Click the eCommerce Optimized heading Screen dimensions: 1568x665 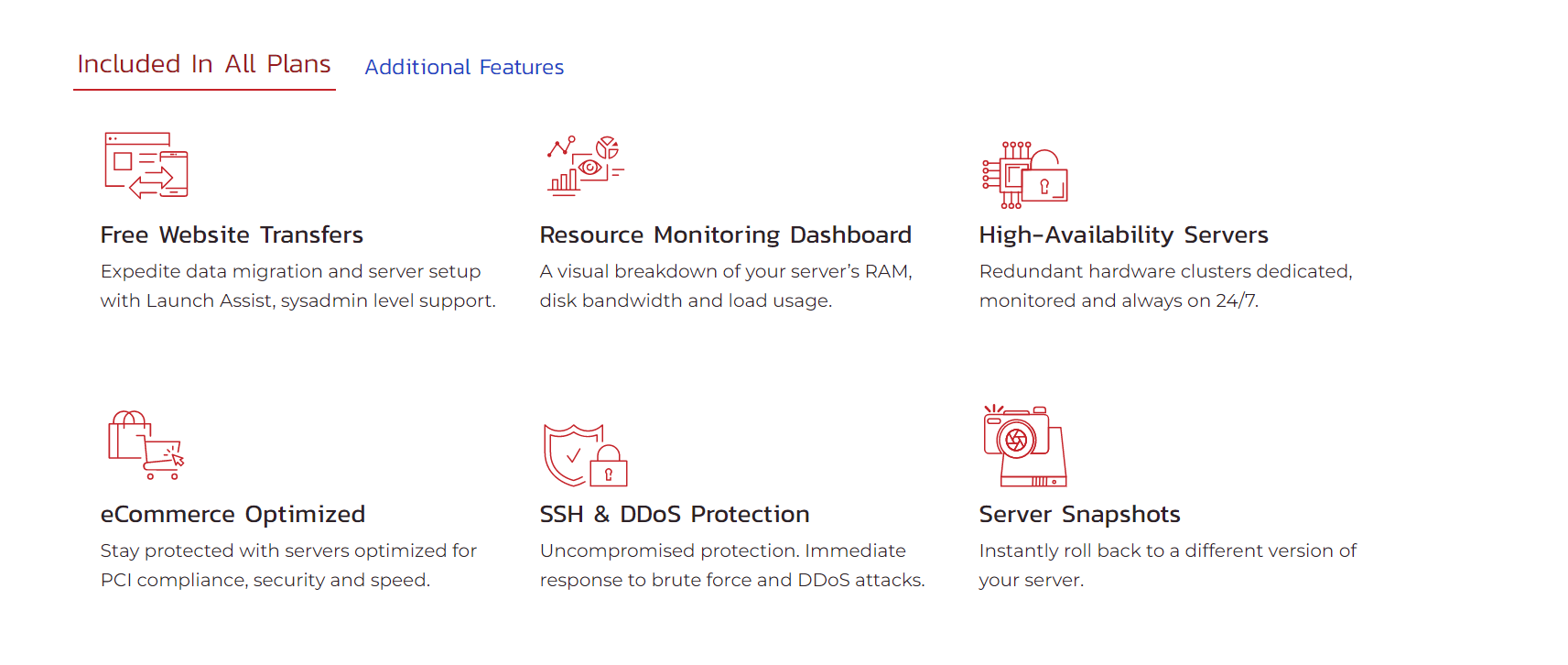pos(232,515)
